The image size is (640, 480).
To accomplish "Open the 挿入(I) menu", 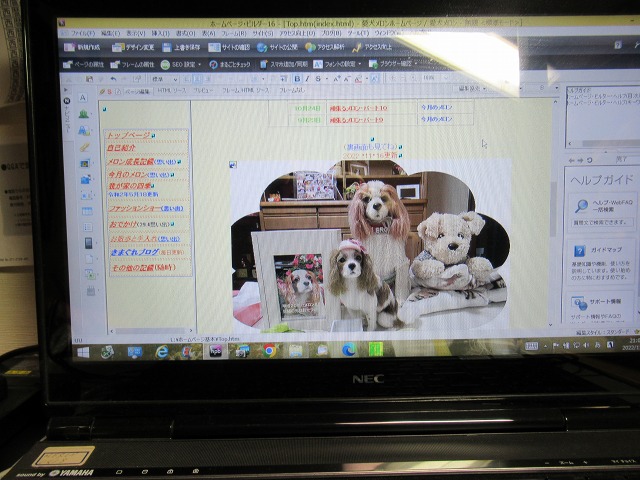I will 160,33.
